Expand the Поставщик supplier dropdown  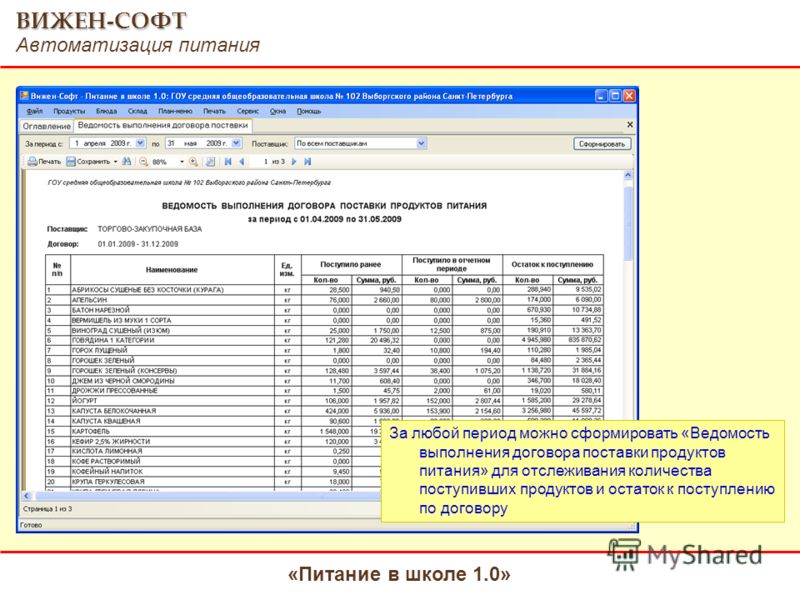pyautogui.click(x=421, y=143)
